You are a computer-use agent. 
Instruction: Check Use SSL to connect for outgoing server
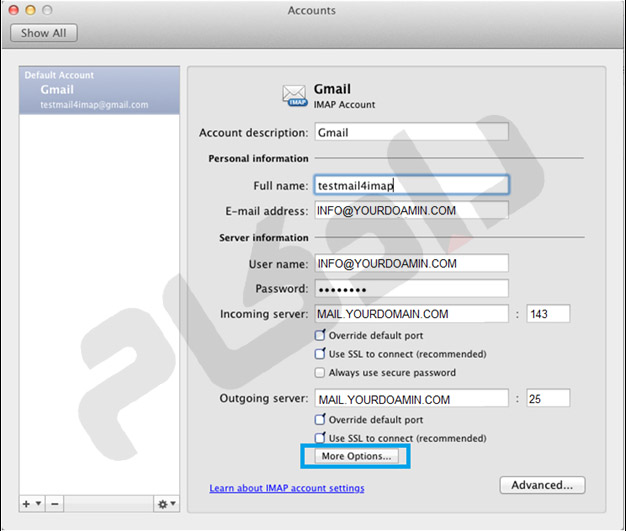click(x=320, y=438)
